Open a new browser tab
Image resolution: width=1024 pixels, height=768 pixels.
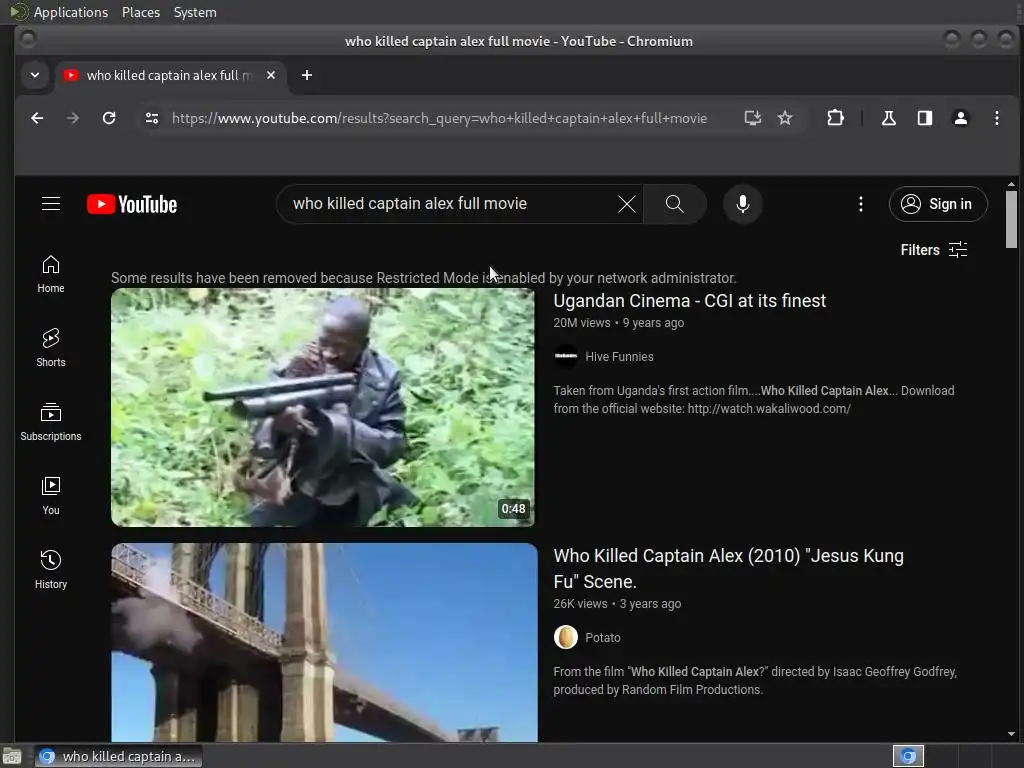[307, 75]
